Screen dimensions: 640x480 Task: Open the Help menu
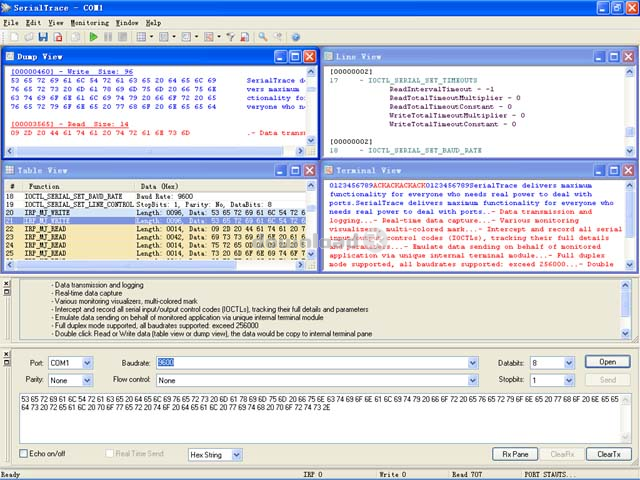[153, 23]
